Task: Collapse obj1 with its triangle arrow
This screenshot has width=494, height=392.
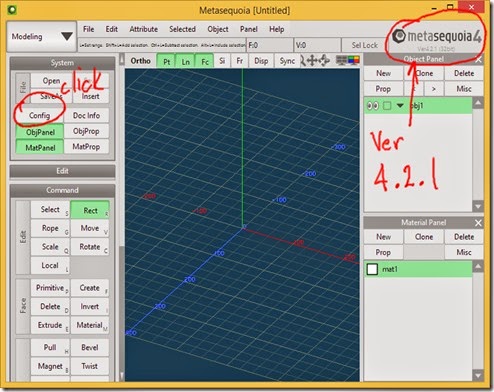Action: [x=400, y=106]
